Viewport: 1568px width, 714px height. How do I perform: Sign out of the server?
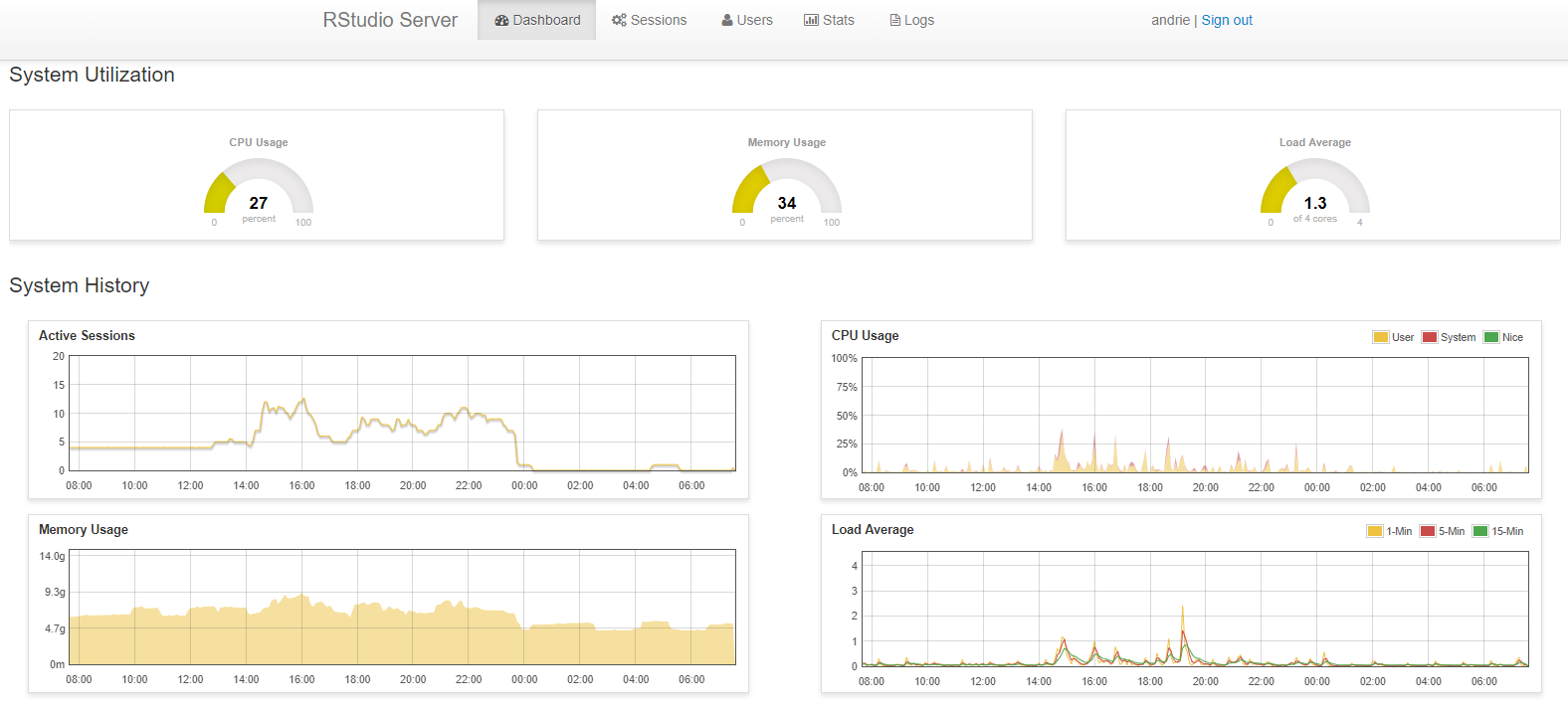(1227, 20)
